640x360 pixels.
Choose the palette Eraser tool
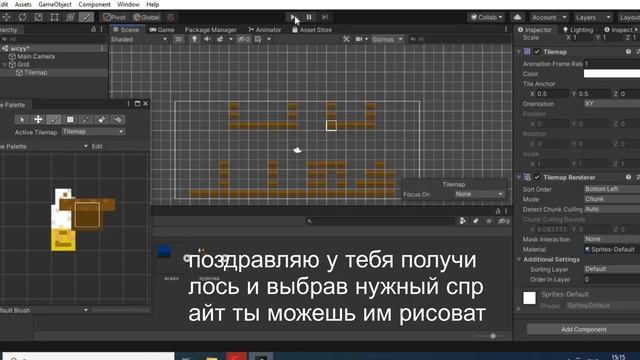coord(102,120)
